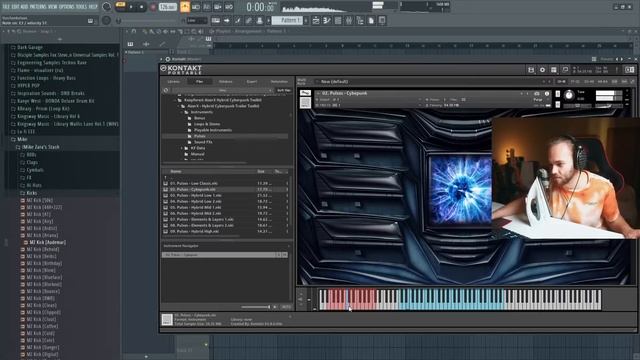
Task: Open the FILE menu
Action: pyautogui.click(x=6, y=7)
